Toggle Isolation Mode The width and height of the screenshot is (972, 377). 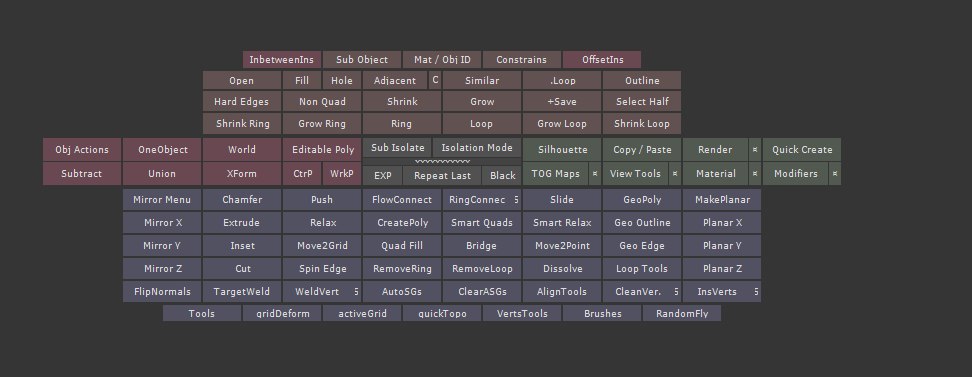[x=477, y=148]
